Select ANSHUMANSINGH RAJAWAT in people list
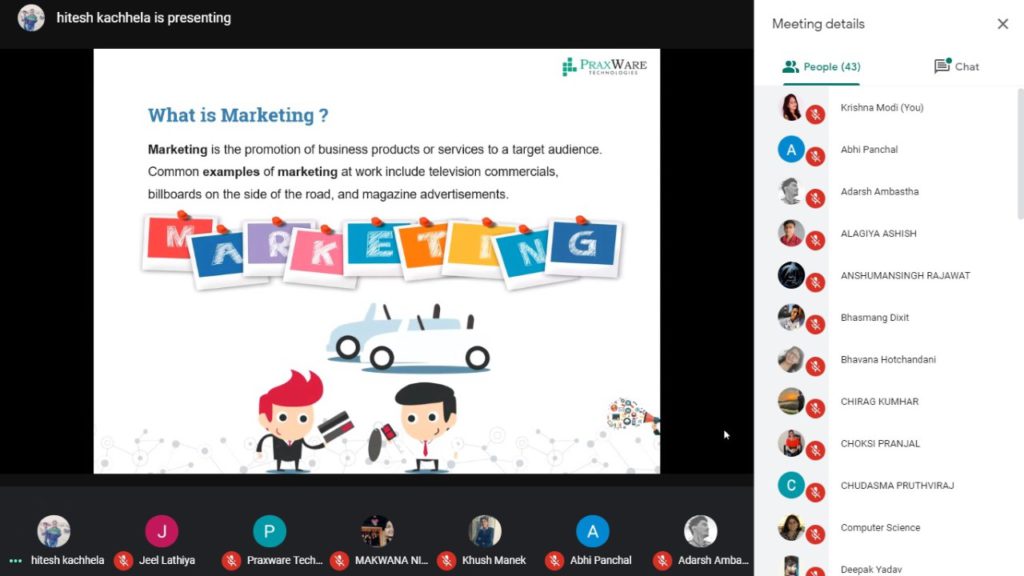Screen dimensions: 1024x576 point(905,276)
